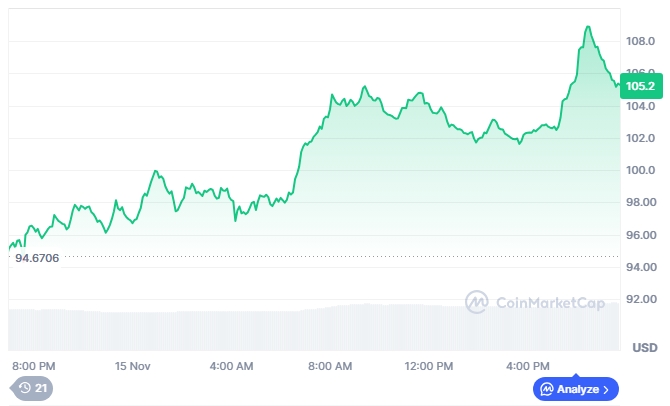Select the 12:00 PM time marker
The height and width of the screenshot is (406, 670).
431,366
